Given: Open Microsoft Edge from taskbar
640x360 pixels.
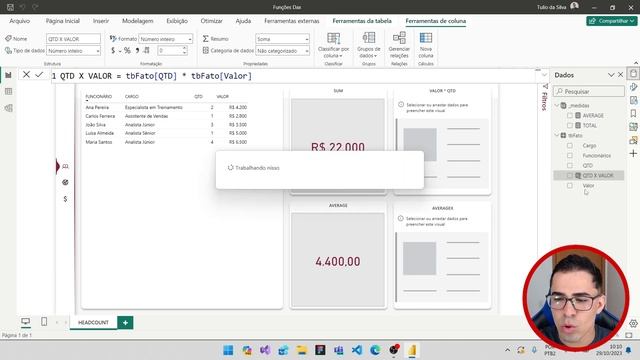Looking at the screenshot, I should 375,350.
